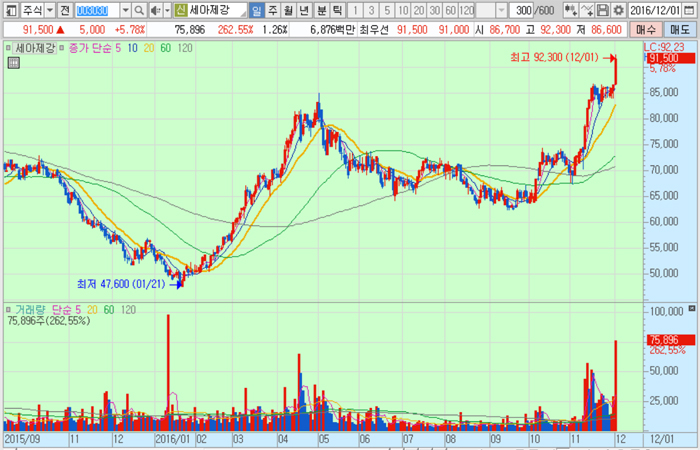Open the stock code history dropdown
The width and height of the screenshot is (700, 450).
[x=126, y=10]
